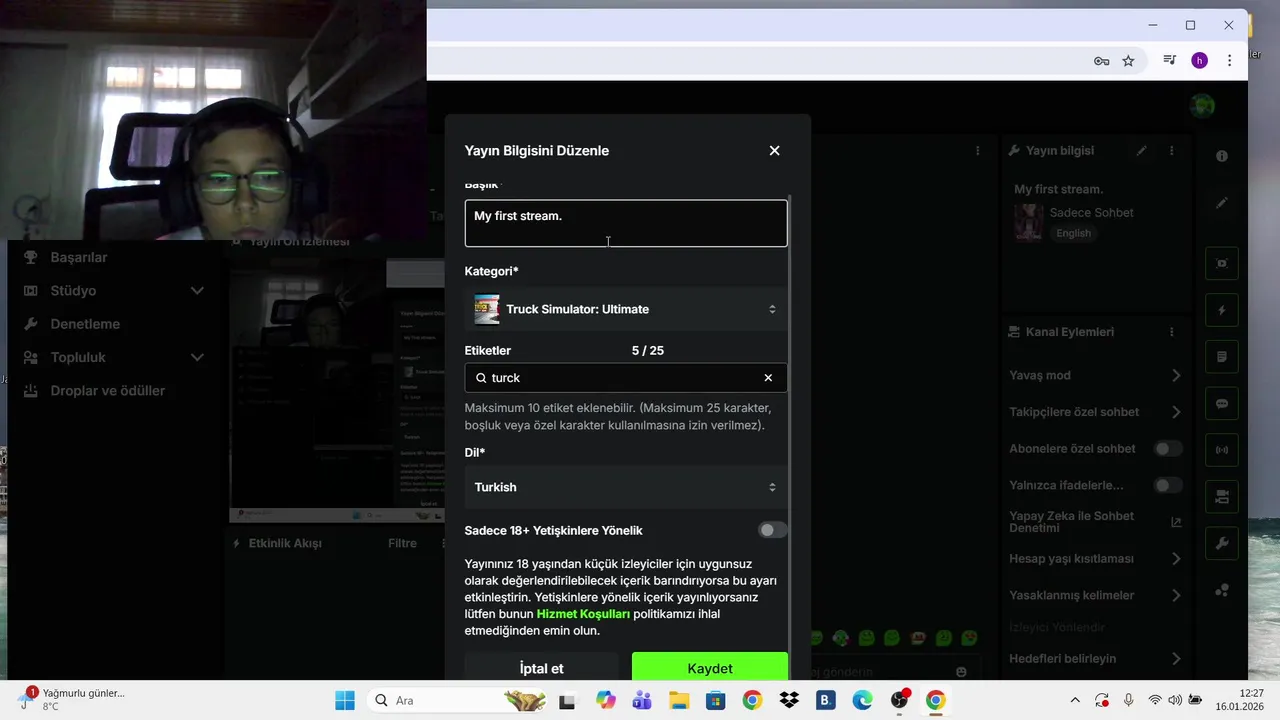
Task: Click the Filtre option in Etkinlik Akışı
Action: (402, 544)
